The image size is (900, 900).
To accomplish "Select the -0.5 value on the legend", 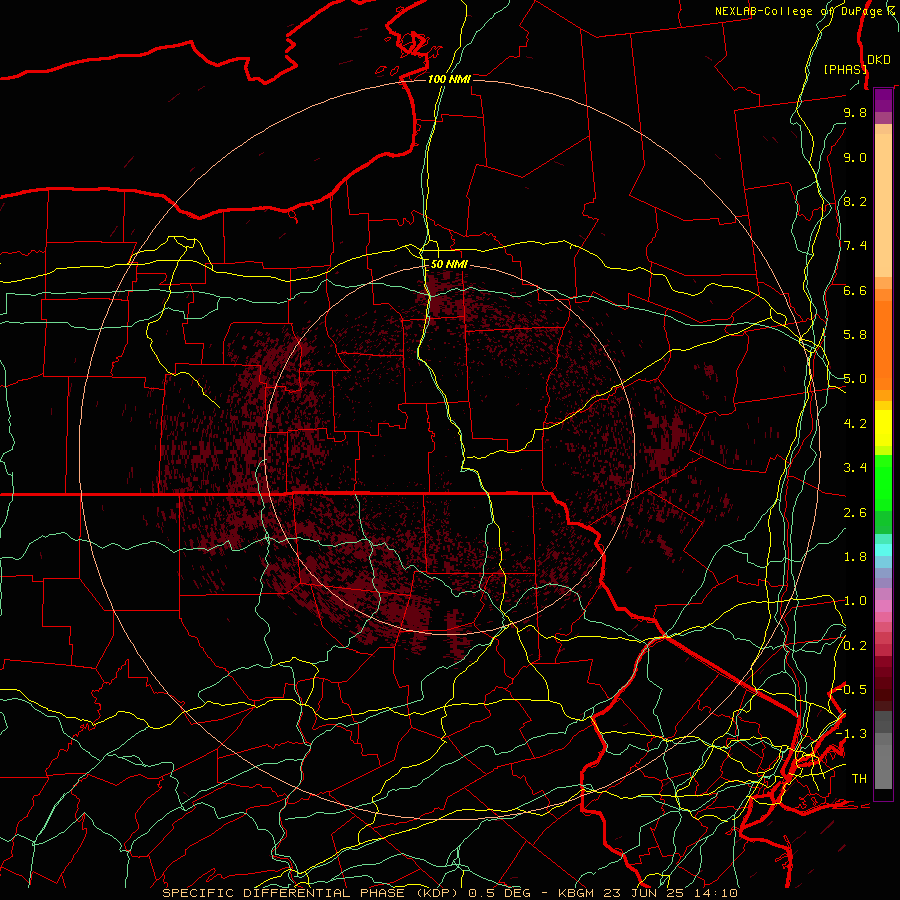I will pyautogui.click(x=852, y=690).
